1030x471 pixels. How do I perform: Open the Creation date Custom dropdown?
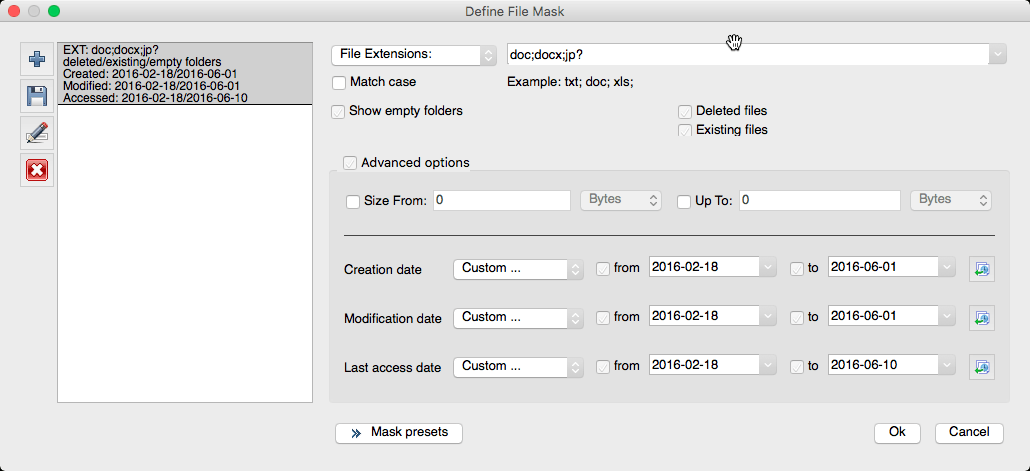[x=517, y=269]
